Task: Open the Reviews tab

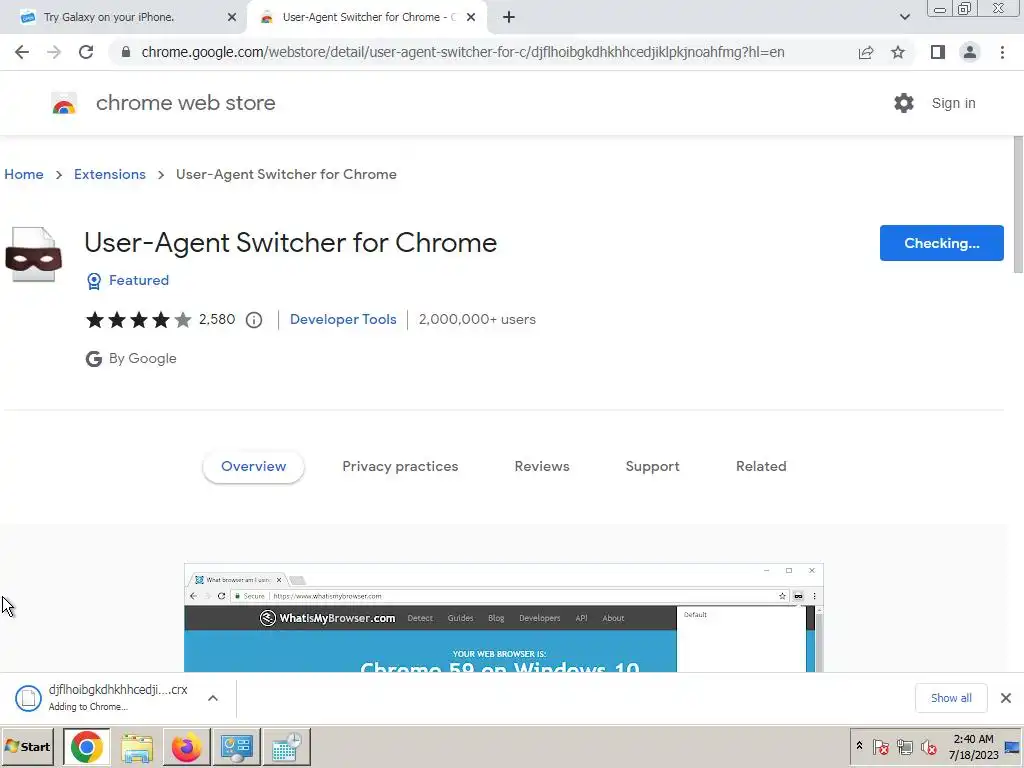Action: (x=542, y=466)
